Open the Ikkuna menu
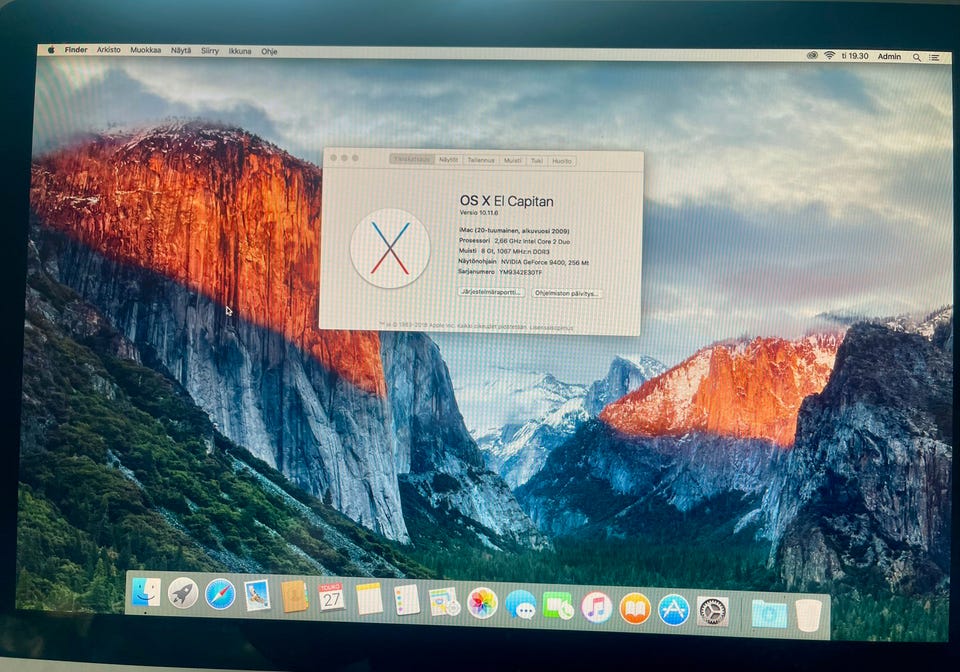The width and height of the screenshot is (960, 672). pyautogui.click(x=240, y=51)
